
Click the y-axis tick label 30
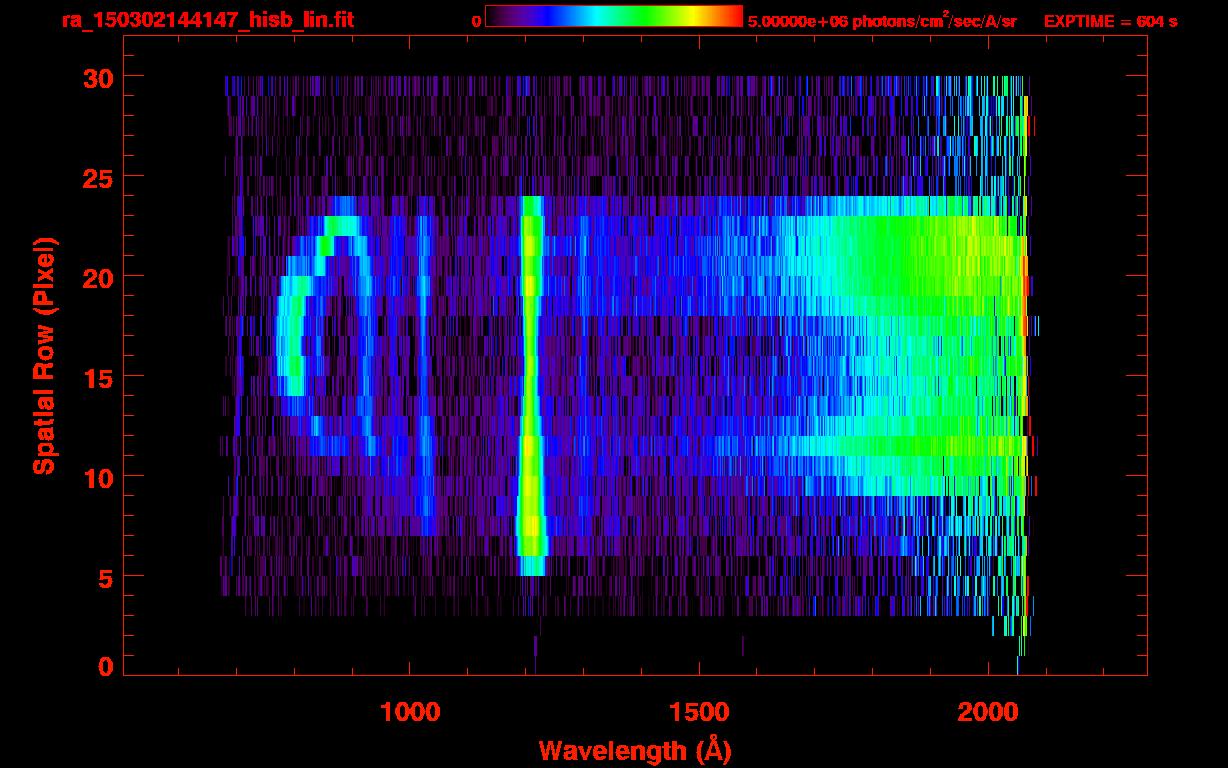pyautogui.click(x=97, y=77)
